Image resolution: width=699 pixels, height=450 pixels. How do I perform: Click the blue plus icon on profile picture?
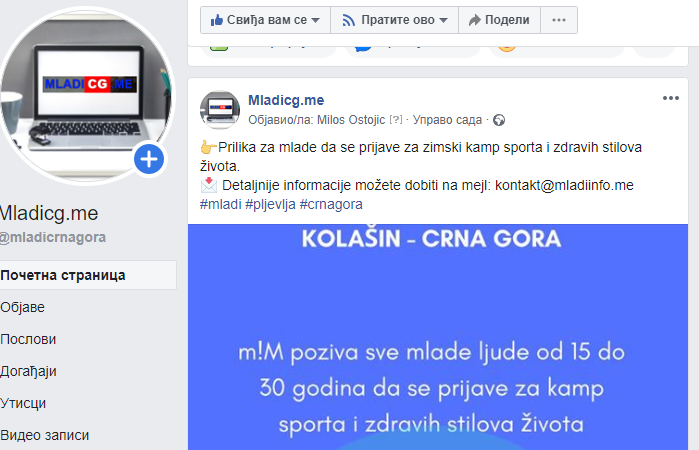[149, 159]
